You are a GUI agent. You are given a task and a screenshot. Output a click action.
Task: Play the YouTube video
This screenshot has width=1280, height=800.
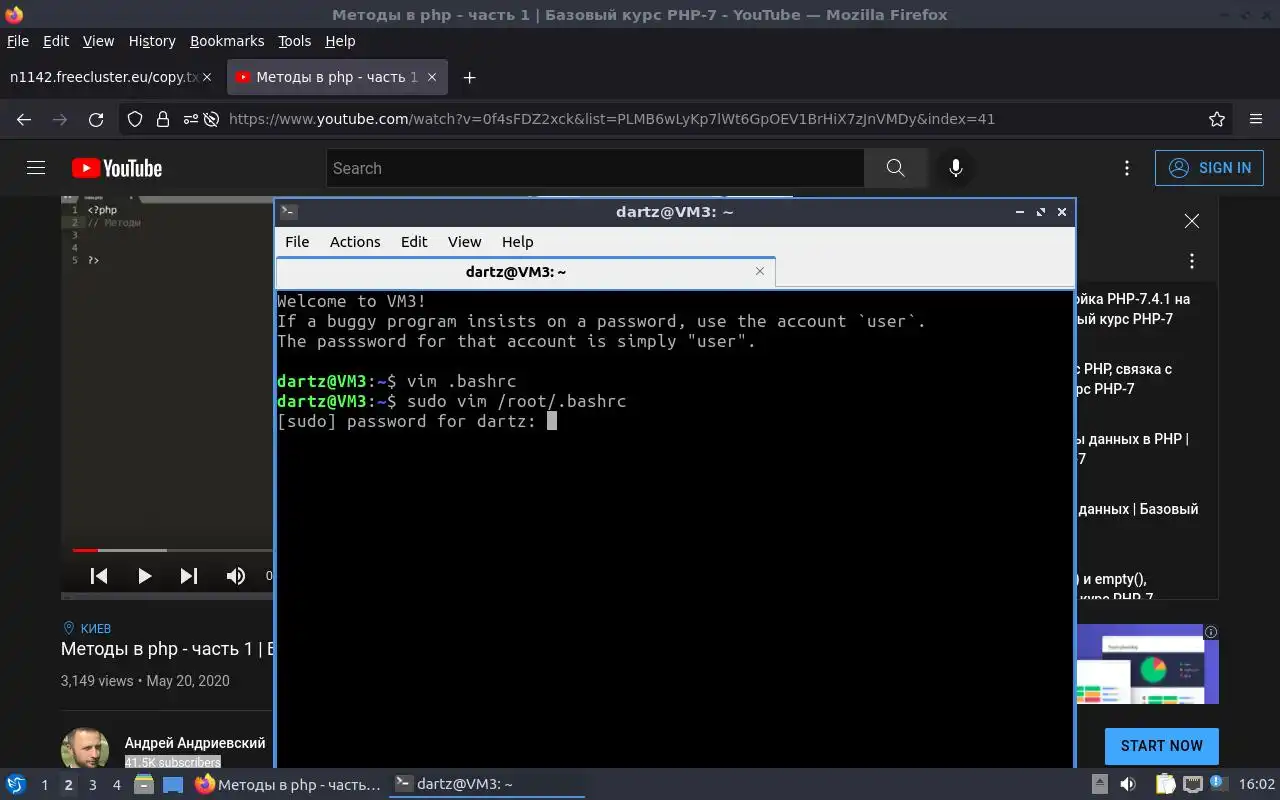tap(144, 575)
